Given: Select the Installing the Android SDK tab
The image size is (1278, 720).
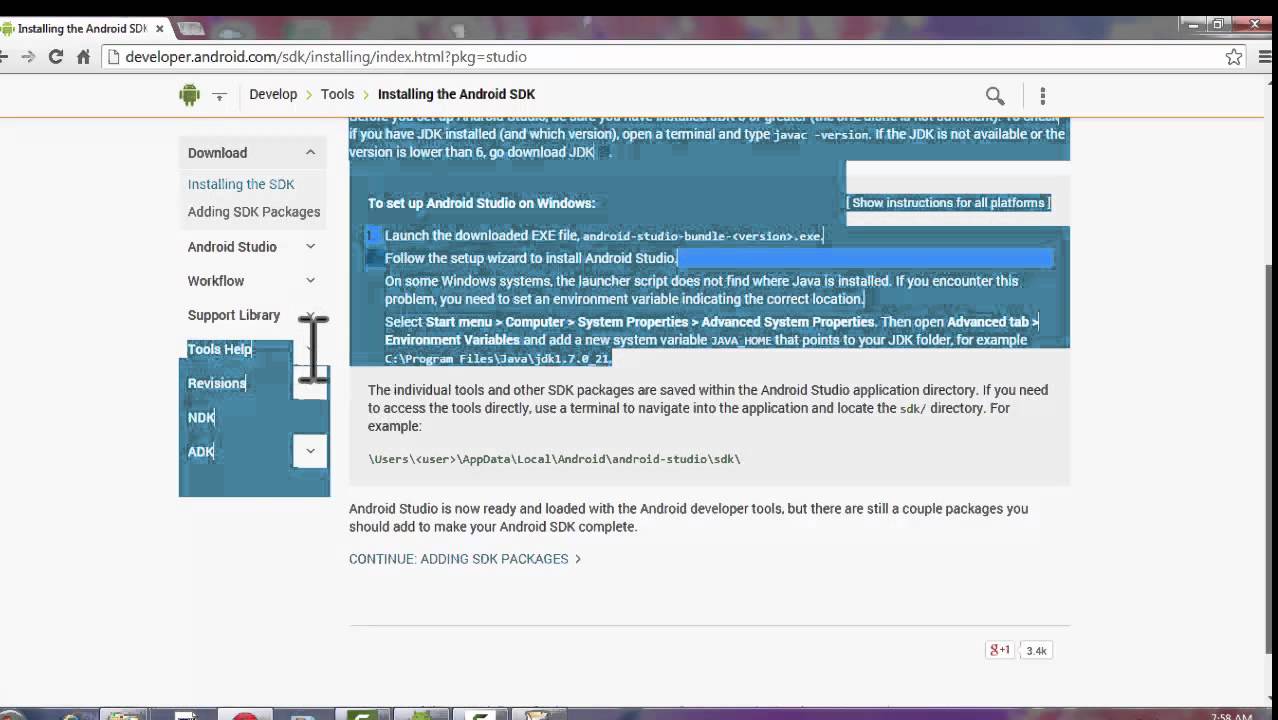Looking at the screenshot, I should [x=82, y=28].
